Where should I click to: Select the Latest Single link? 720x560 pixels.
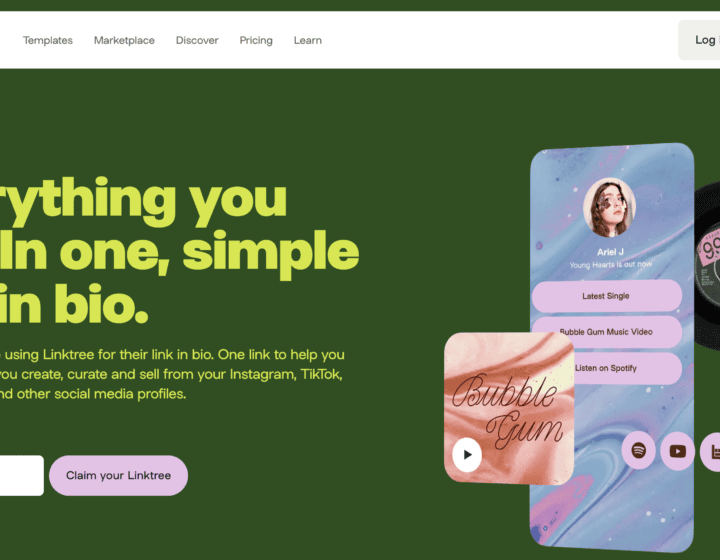[606, 296]
